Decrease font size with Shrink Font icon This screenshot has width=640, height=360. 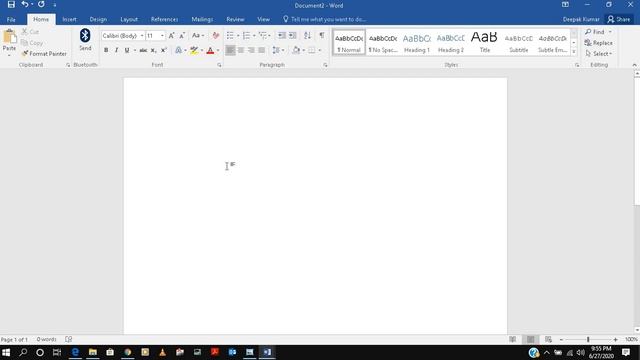[182, 36]
